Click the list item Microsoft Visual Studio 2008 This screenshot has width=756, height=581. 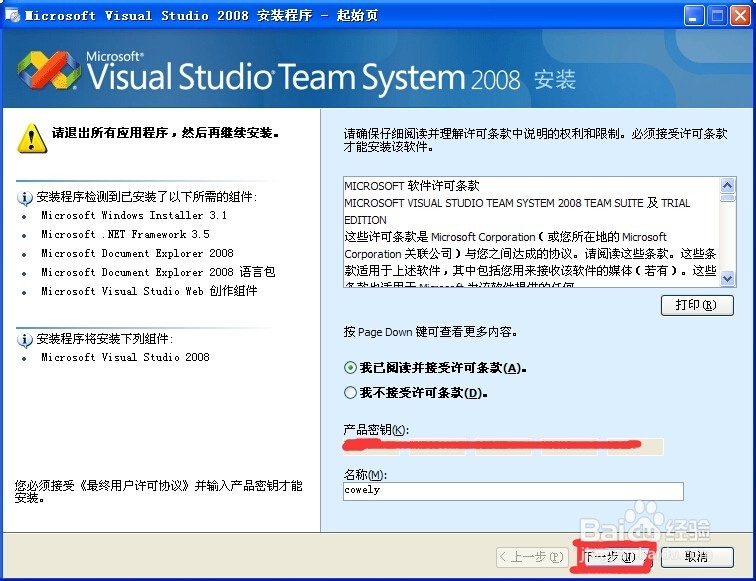coord(125,357)
